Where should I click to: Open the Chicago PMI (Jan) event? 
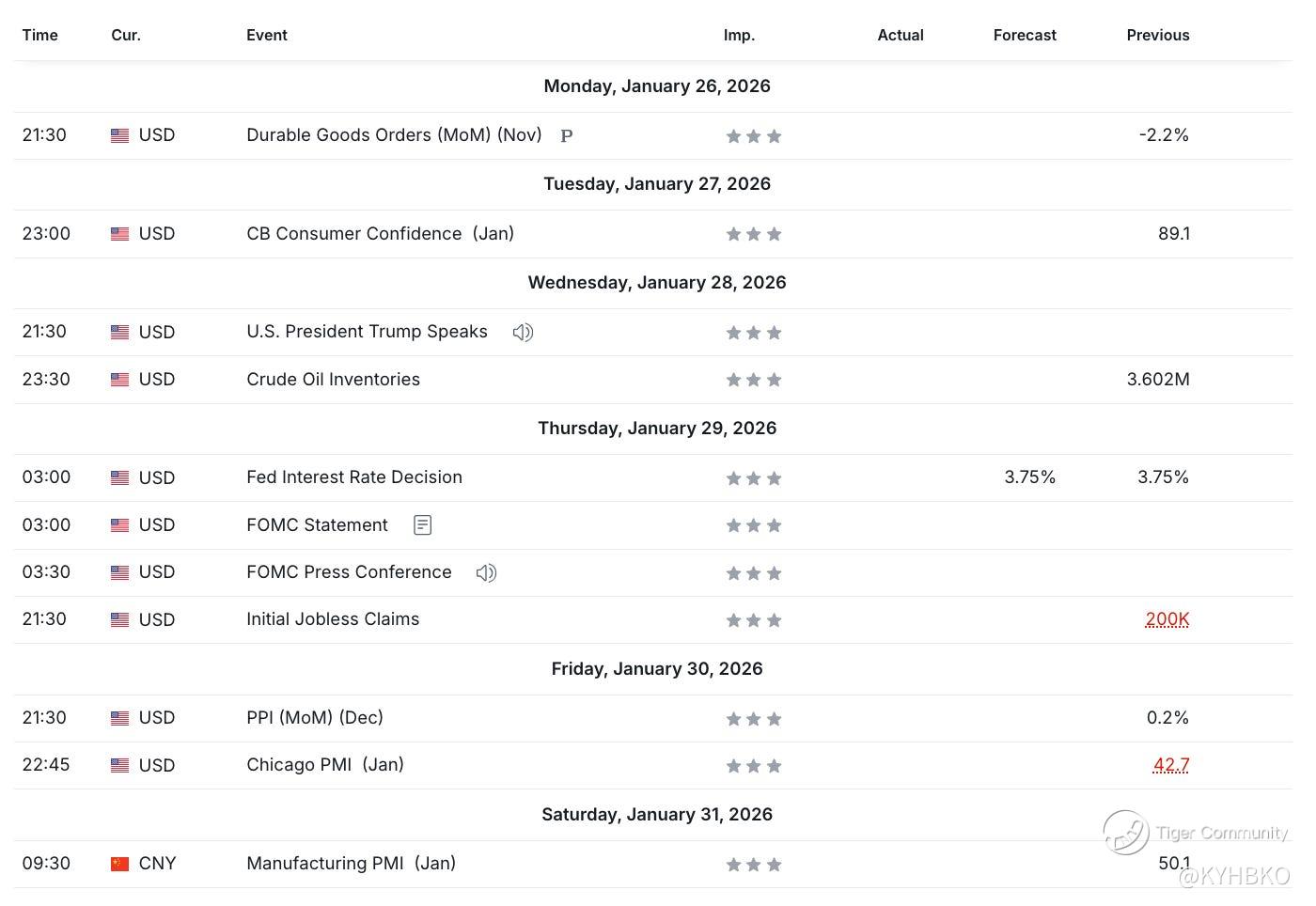click(x=325, y=764)
